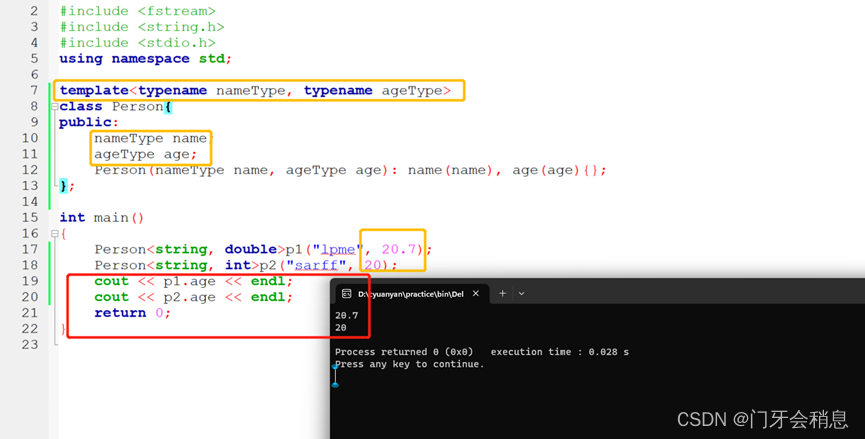
Task: Click the Person constructor definition line
Action: (350, 170)
